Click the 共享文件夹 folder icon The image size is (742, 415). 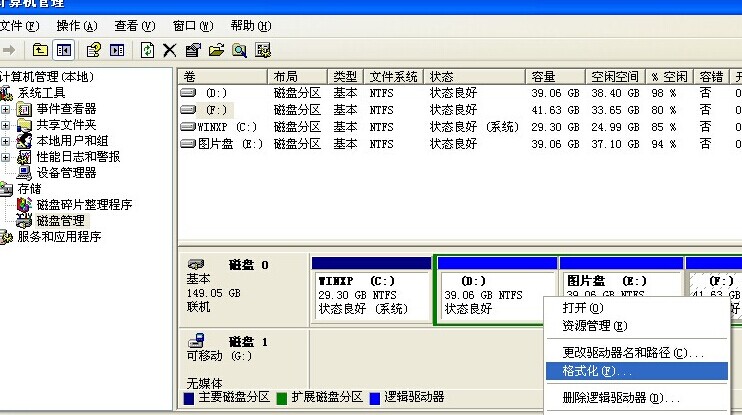[24, 125]
